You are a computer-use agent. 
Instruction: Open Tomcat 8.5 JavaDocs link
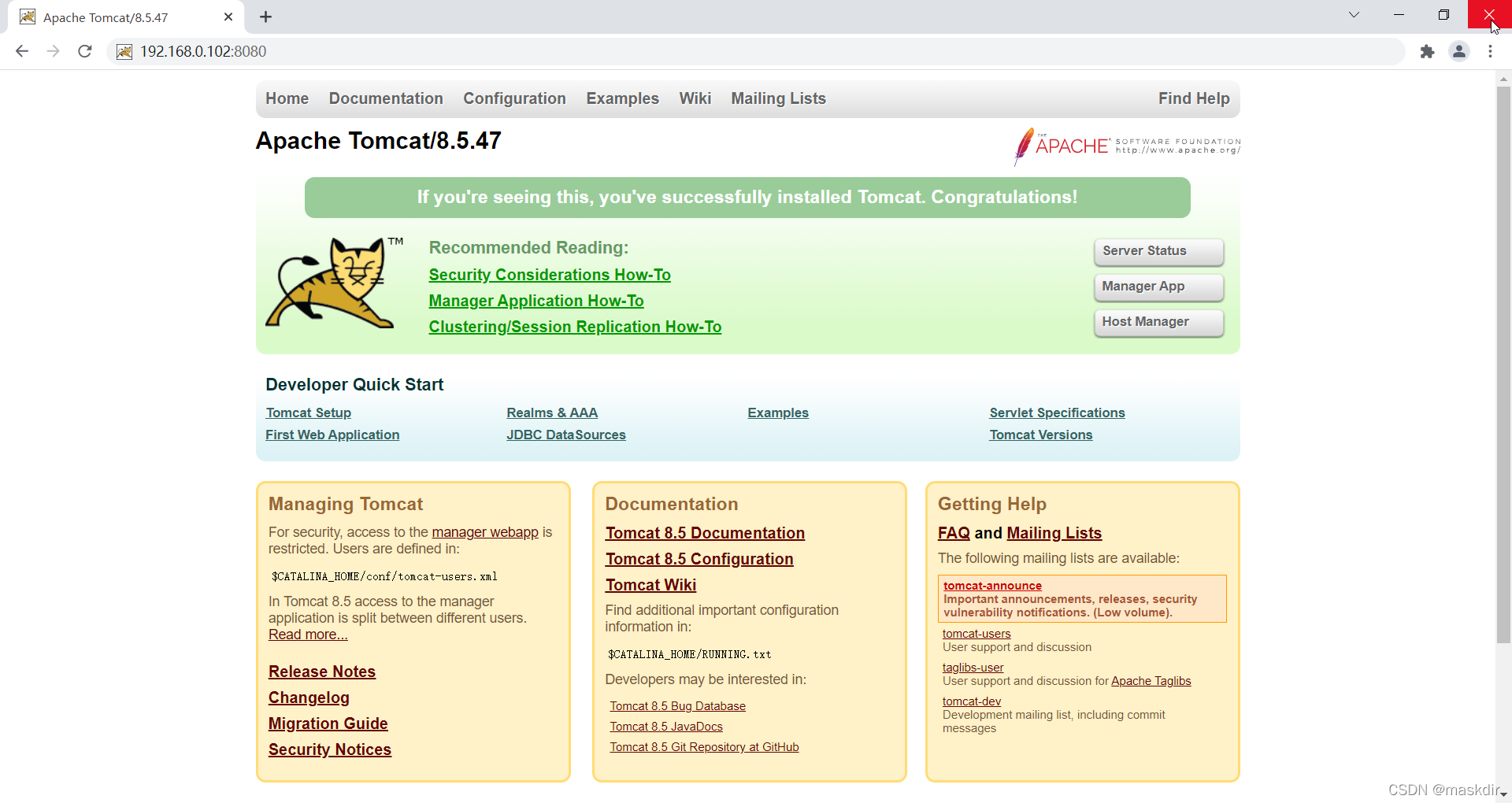tap(666, 727)
